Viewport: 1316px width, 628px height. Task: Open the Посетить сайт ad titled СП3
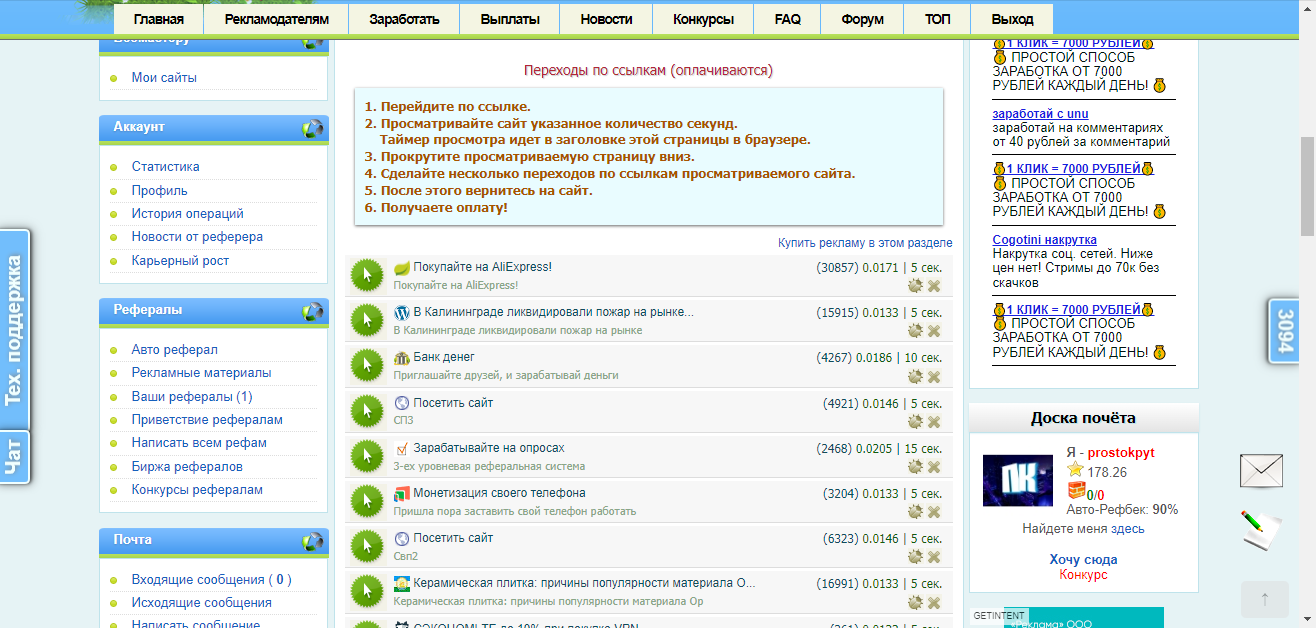453,403
